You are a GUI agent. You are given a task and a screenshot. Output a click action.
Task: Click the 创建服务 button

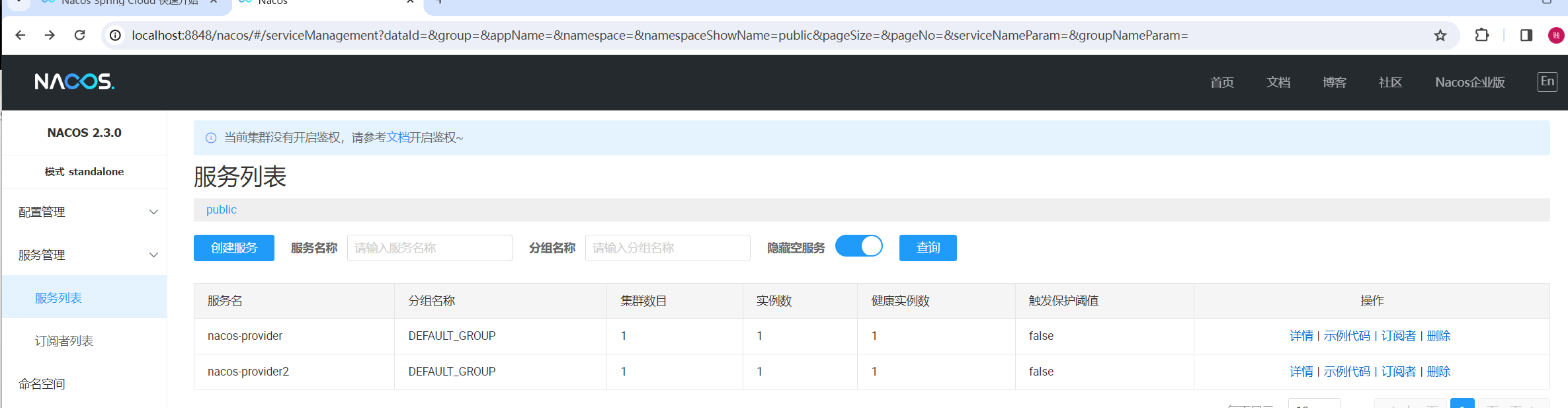click(234, 248)
